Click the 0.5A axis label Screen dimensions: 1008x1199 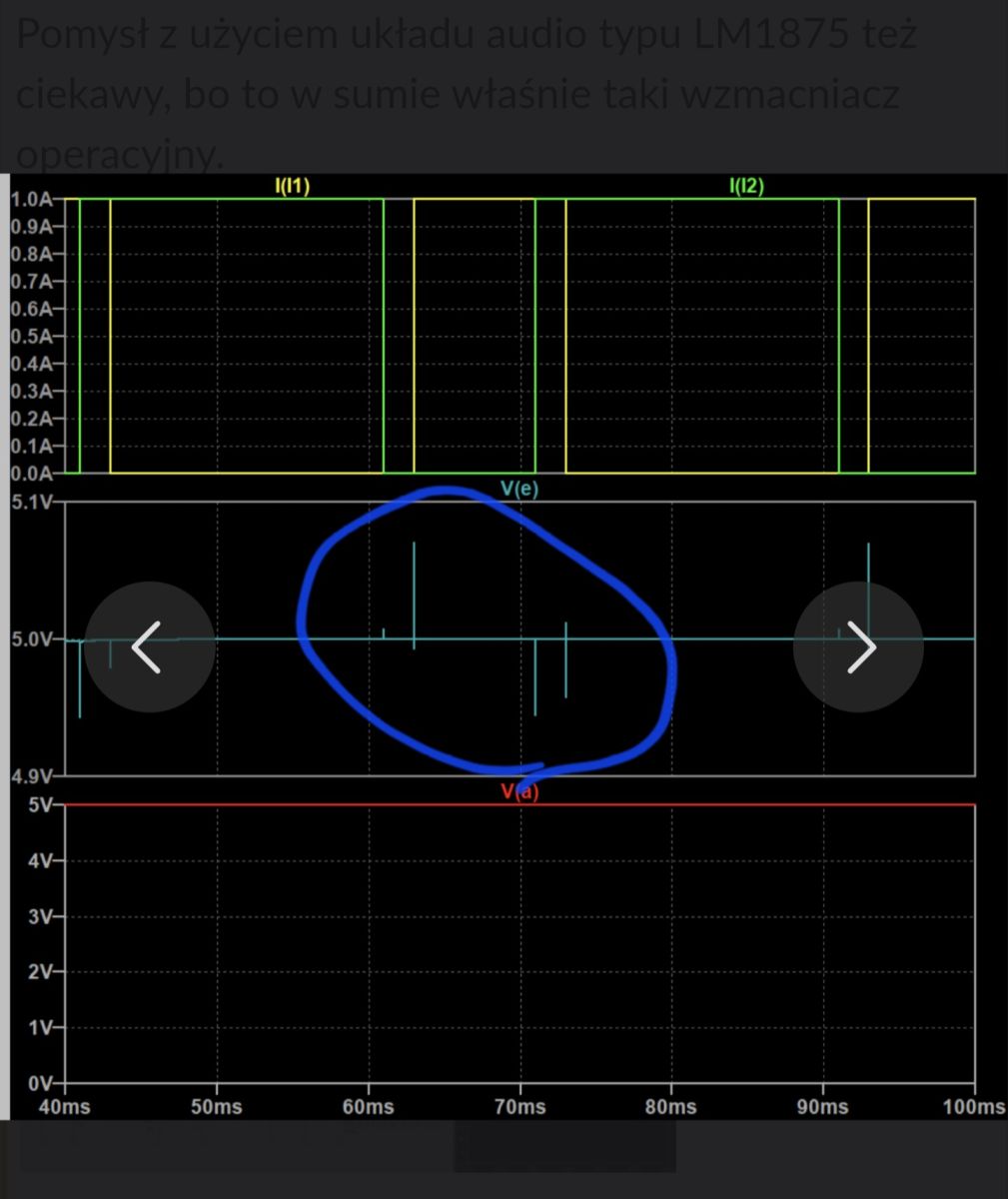(31, 337)
